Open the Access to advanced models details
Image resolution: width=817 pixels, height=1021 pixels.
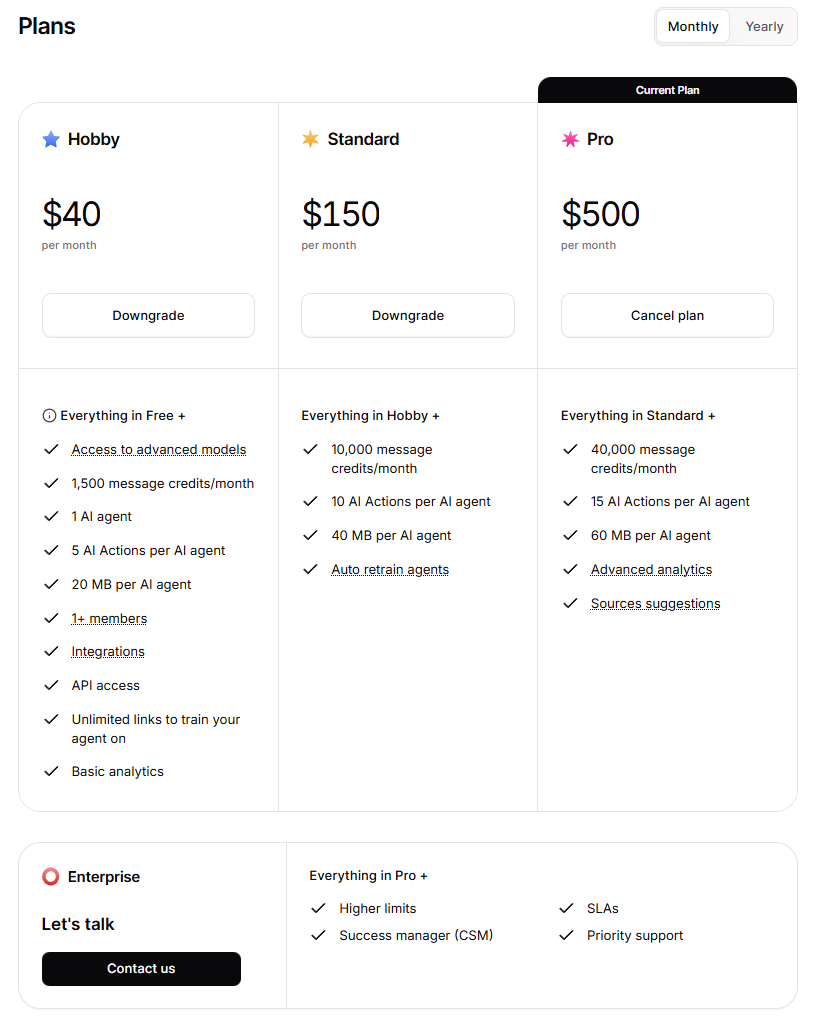click(x=158, y=449)
